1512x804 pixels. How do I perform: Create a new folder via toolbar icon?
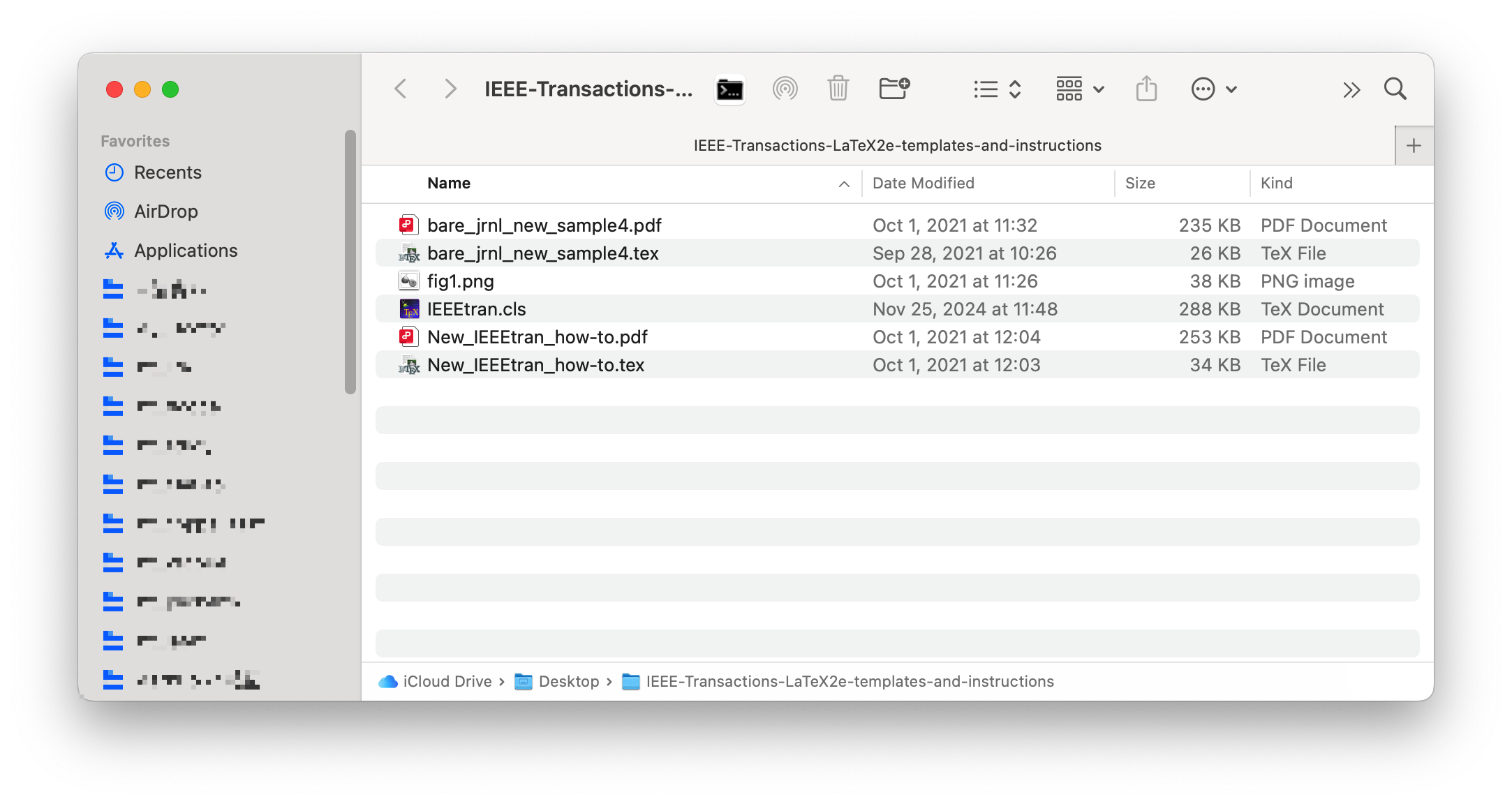pyautogui.click(x=894, y=89)
